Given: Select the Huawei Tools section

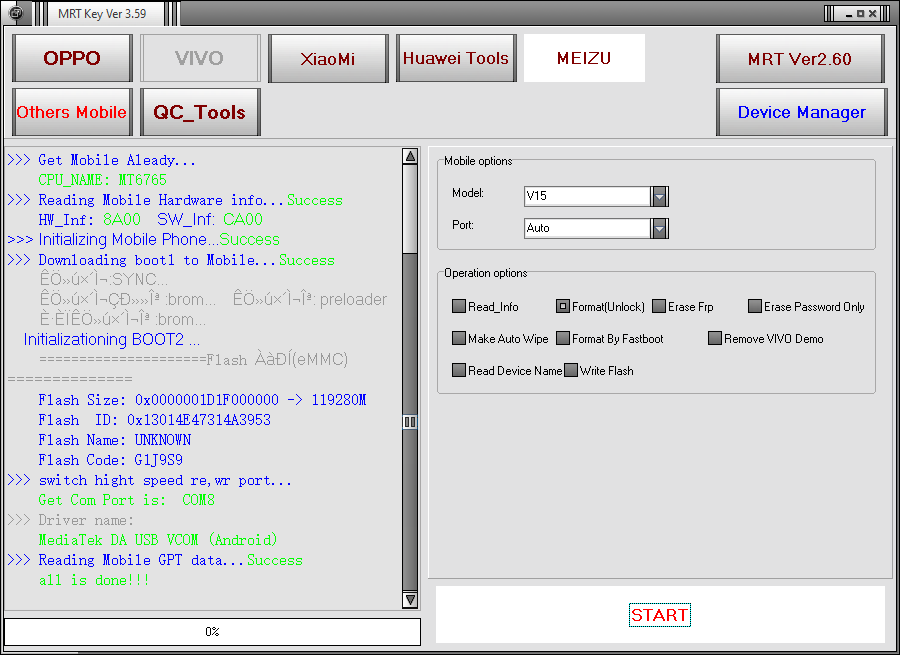Looking at the screenshot, I should click(x=456, y=58).
